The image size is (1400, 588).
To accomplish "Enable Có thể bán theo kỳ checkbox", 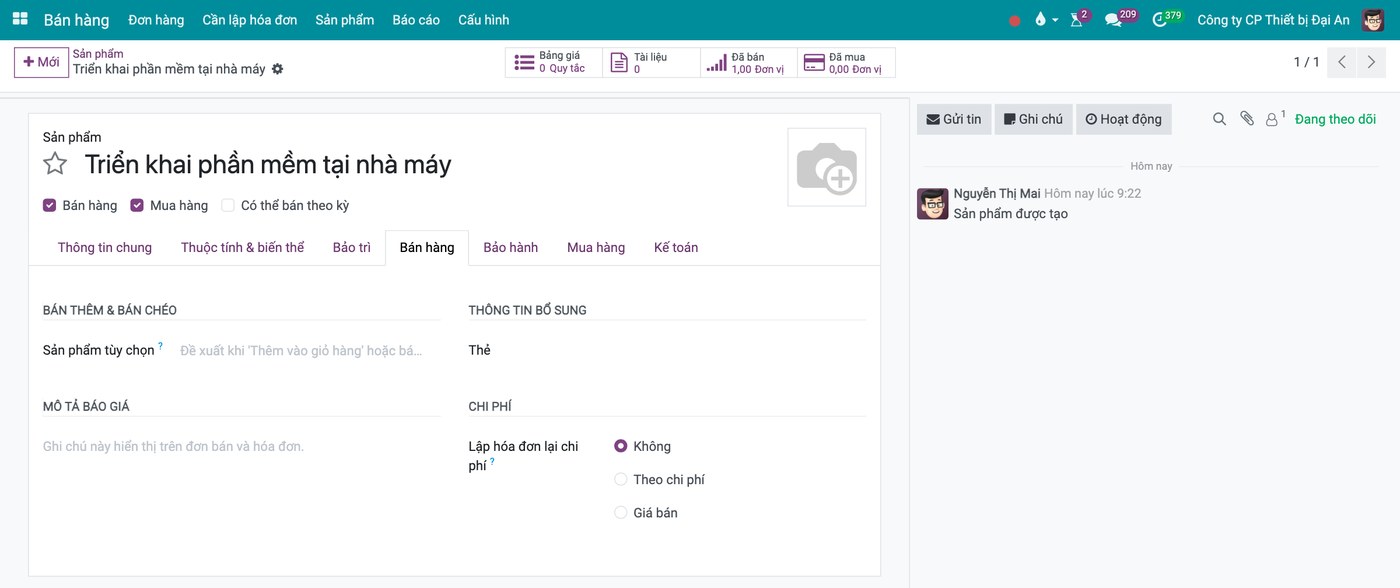I will click(228, 206).
